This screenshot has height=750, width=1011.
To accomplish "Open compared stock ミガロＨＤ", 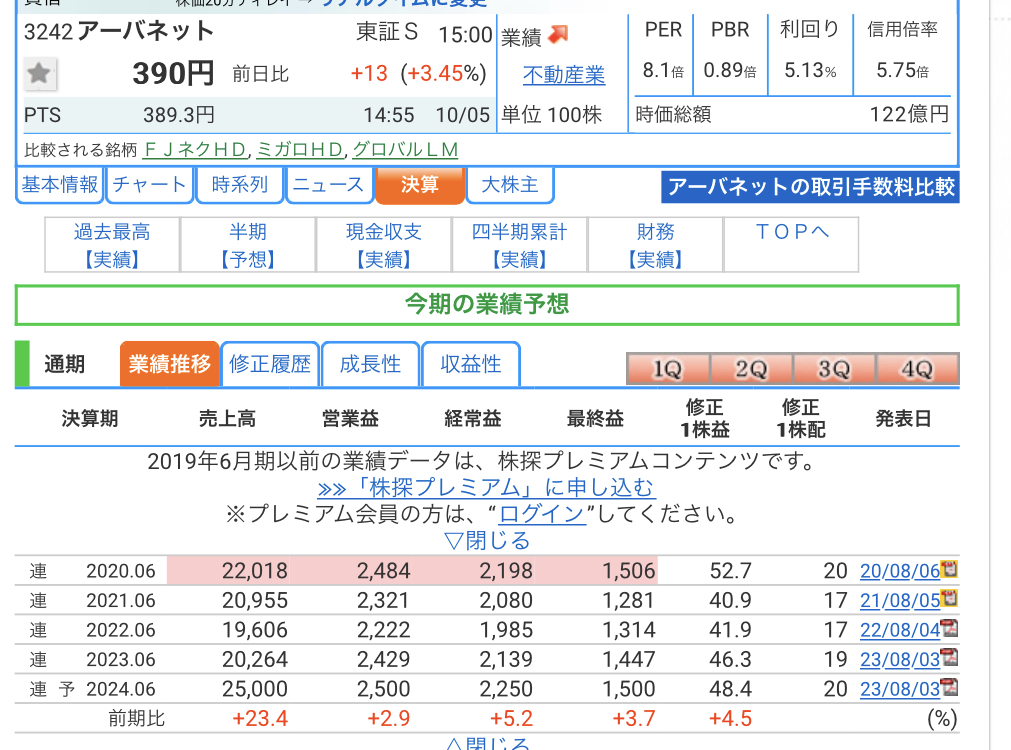I will 299,150.
